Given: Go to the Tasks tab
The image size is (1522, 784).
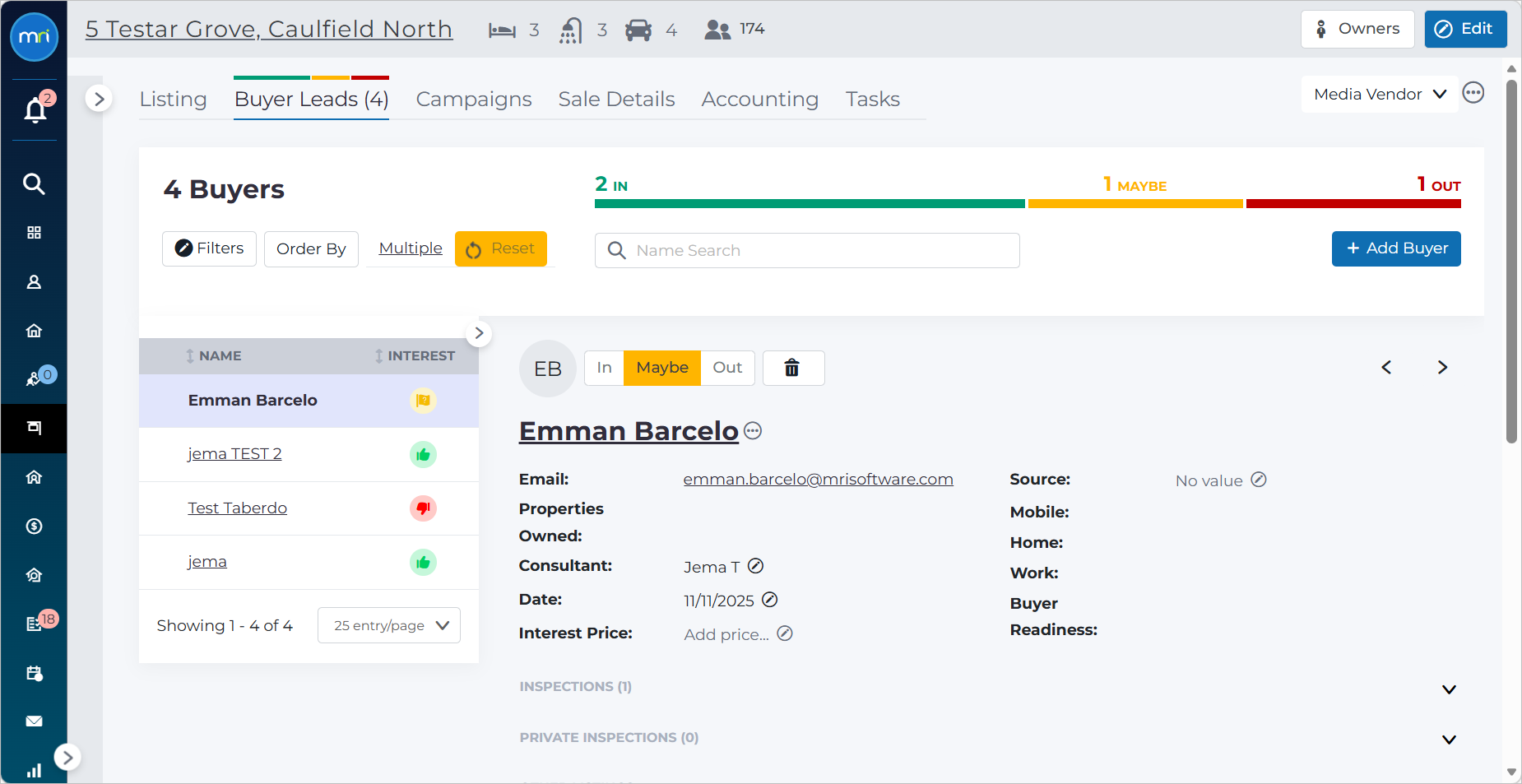Looking at the screenshot, I should [873, 100].
